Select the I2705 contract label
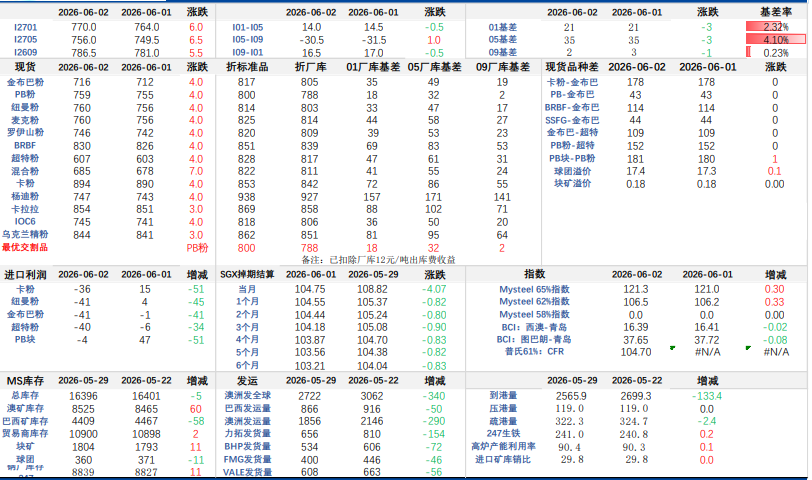 (x=25, y=39)
